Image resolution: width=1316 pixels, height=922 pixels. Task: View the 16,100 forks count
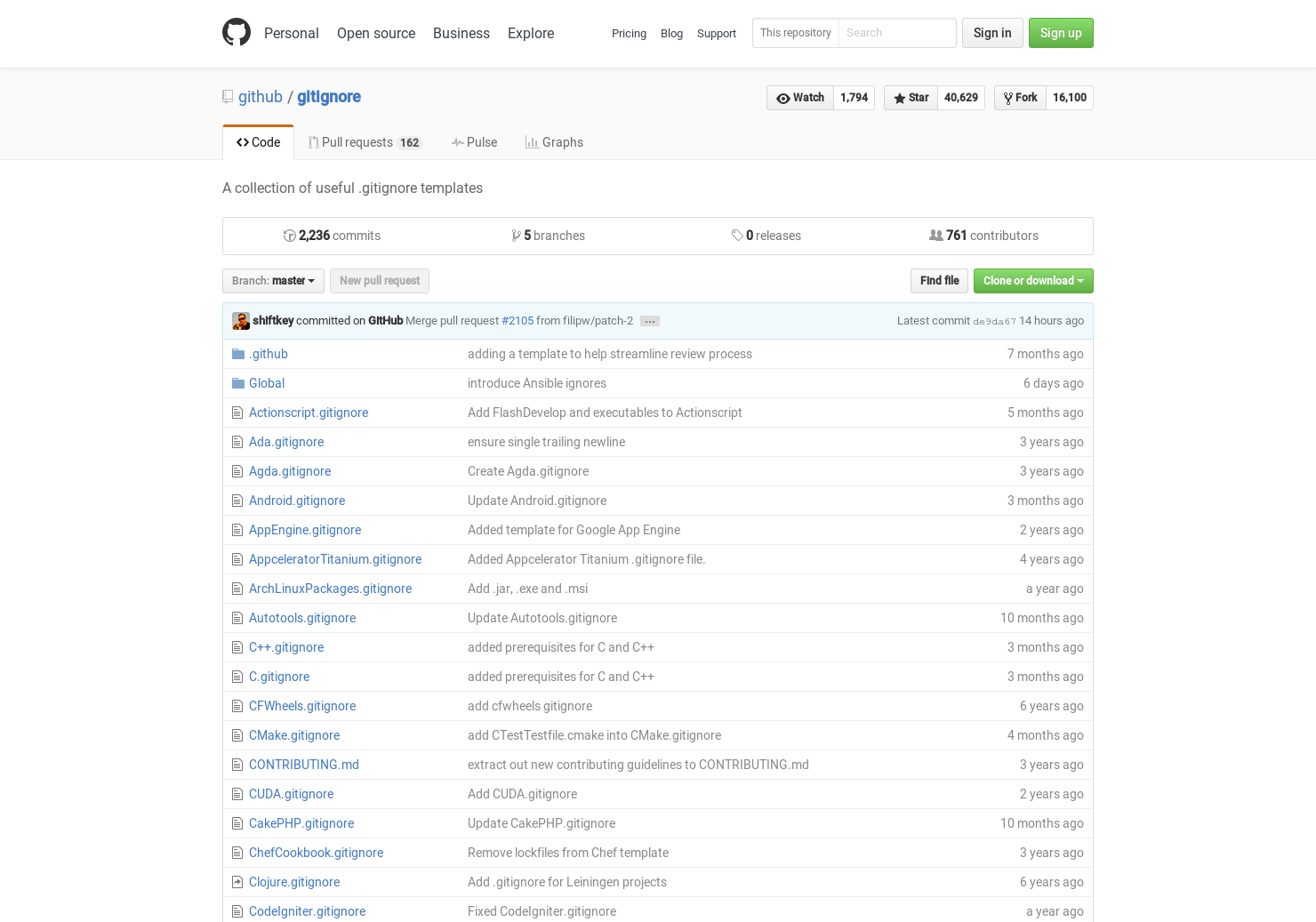coord(1070,98)
